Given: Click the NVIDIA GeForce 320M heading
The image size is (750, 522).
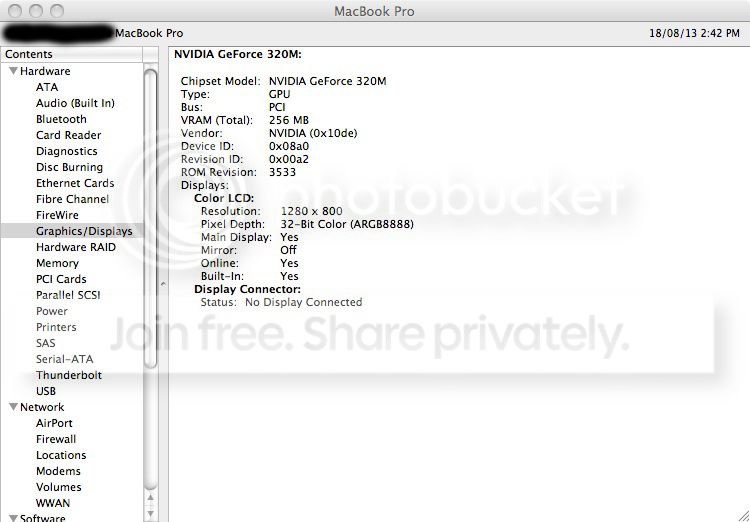Looking at the screenshot, I should tap(238, 55).
